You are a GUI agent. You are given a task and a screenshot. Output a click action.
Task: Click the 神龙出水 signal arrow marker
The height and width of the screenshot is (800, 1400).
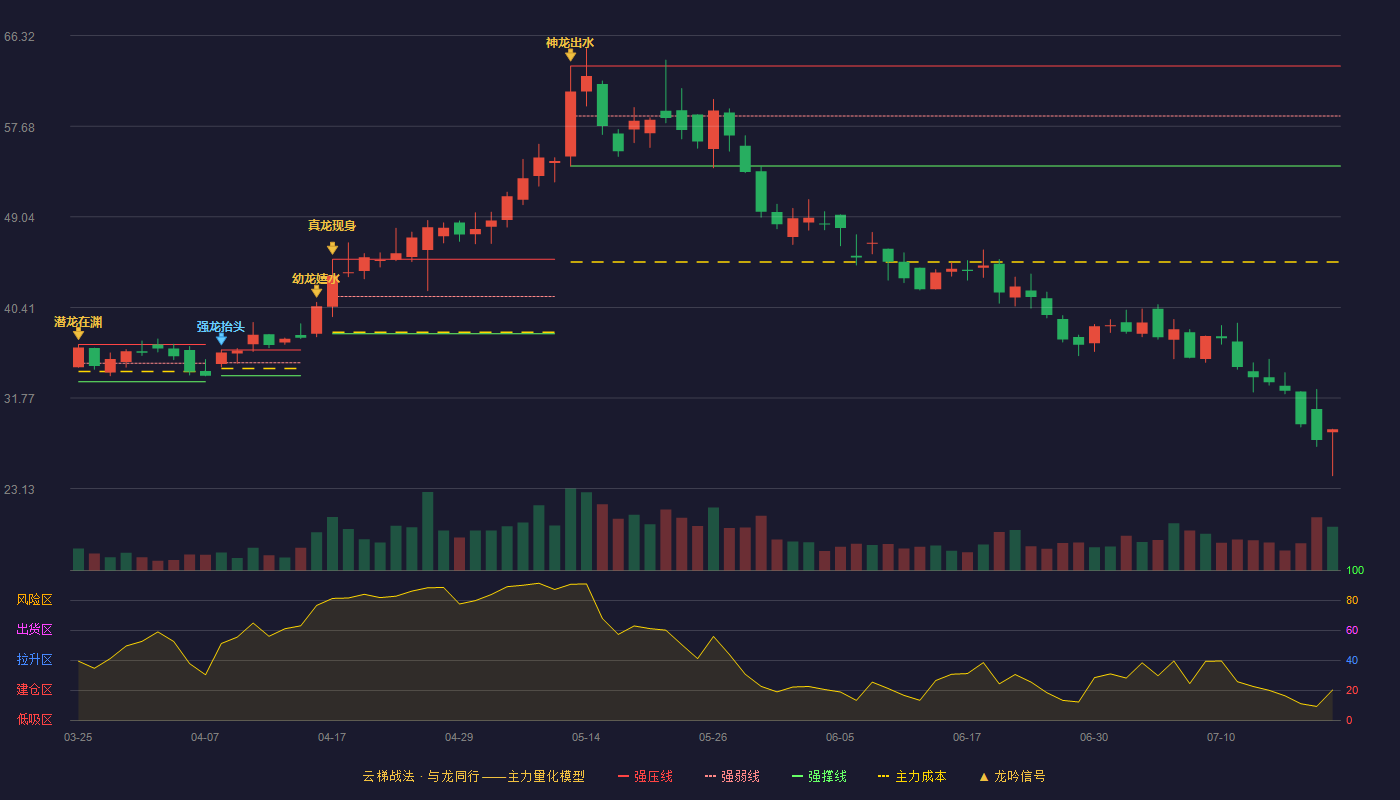coord(570,55)
